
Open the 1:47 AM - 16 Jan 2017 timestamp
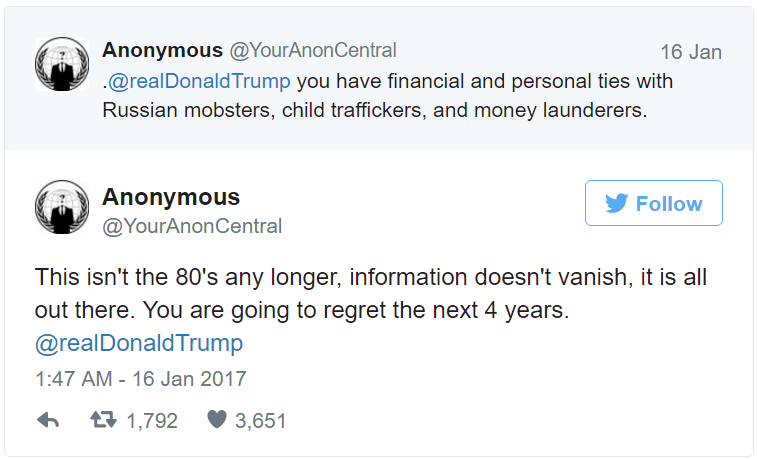pos(140,379)
